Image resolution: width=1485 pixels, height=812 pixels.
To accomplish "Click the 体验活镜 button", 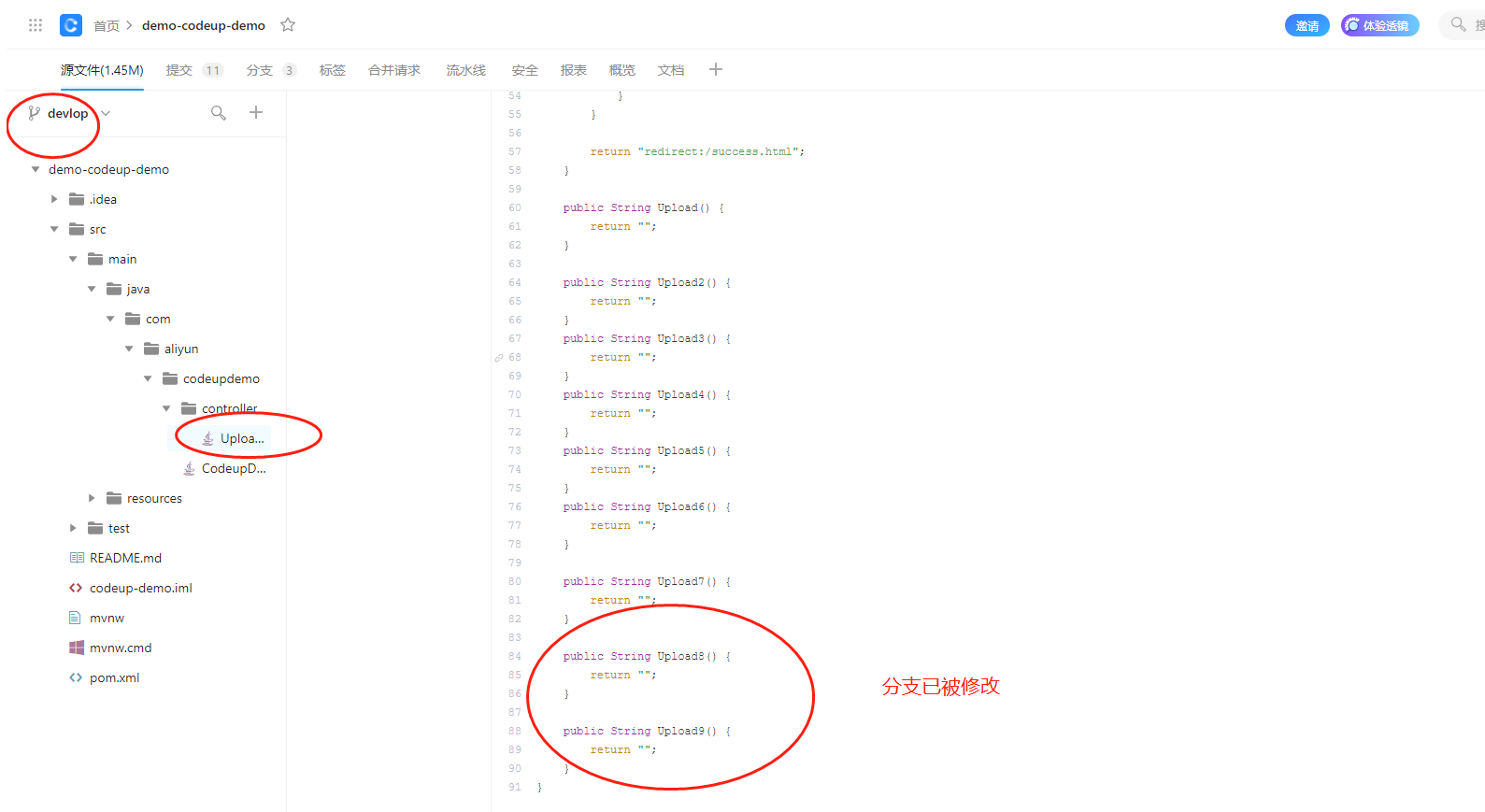I will pos(1380,25).
